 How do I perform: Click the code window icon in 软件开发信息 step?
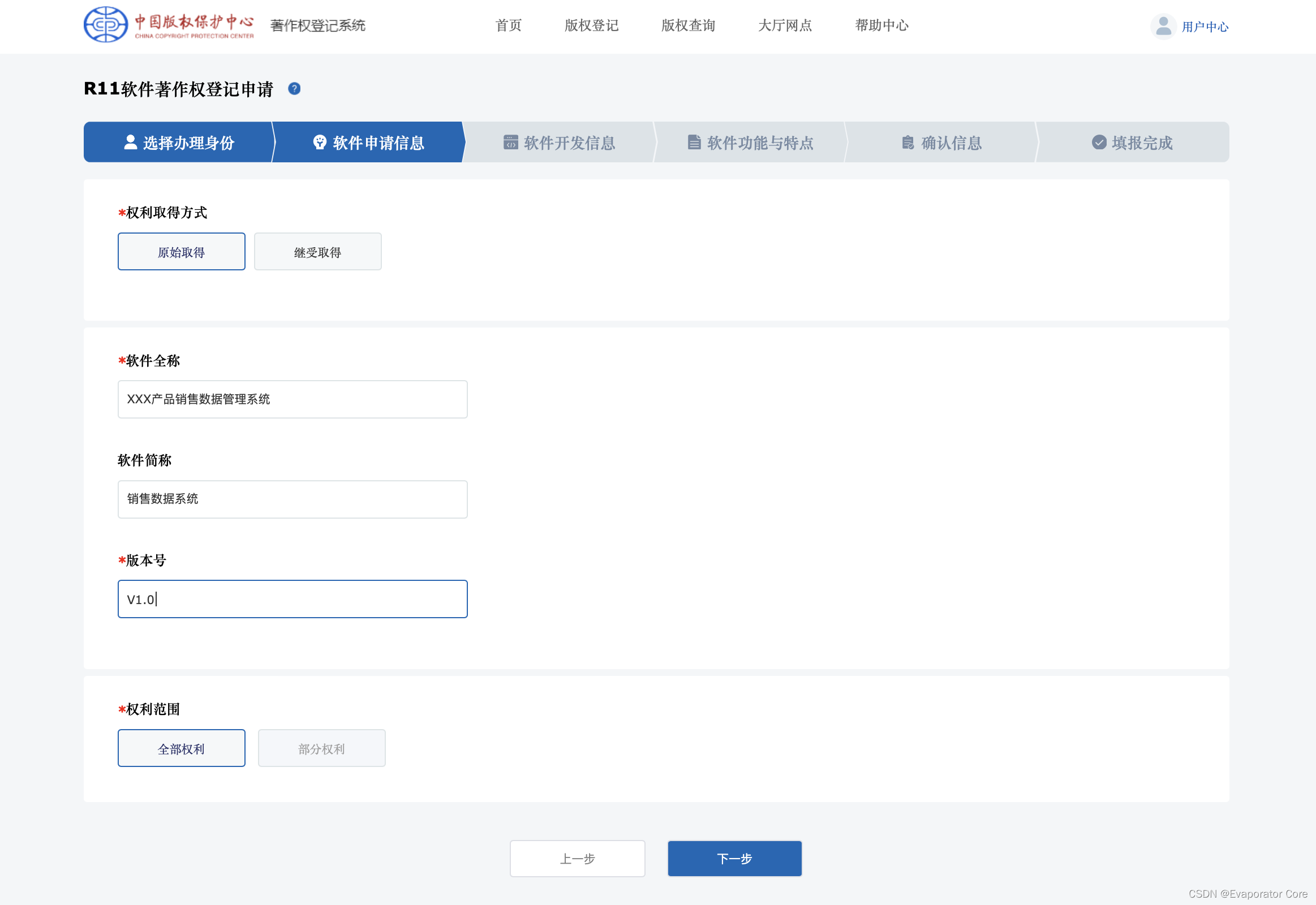(510, 142)
